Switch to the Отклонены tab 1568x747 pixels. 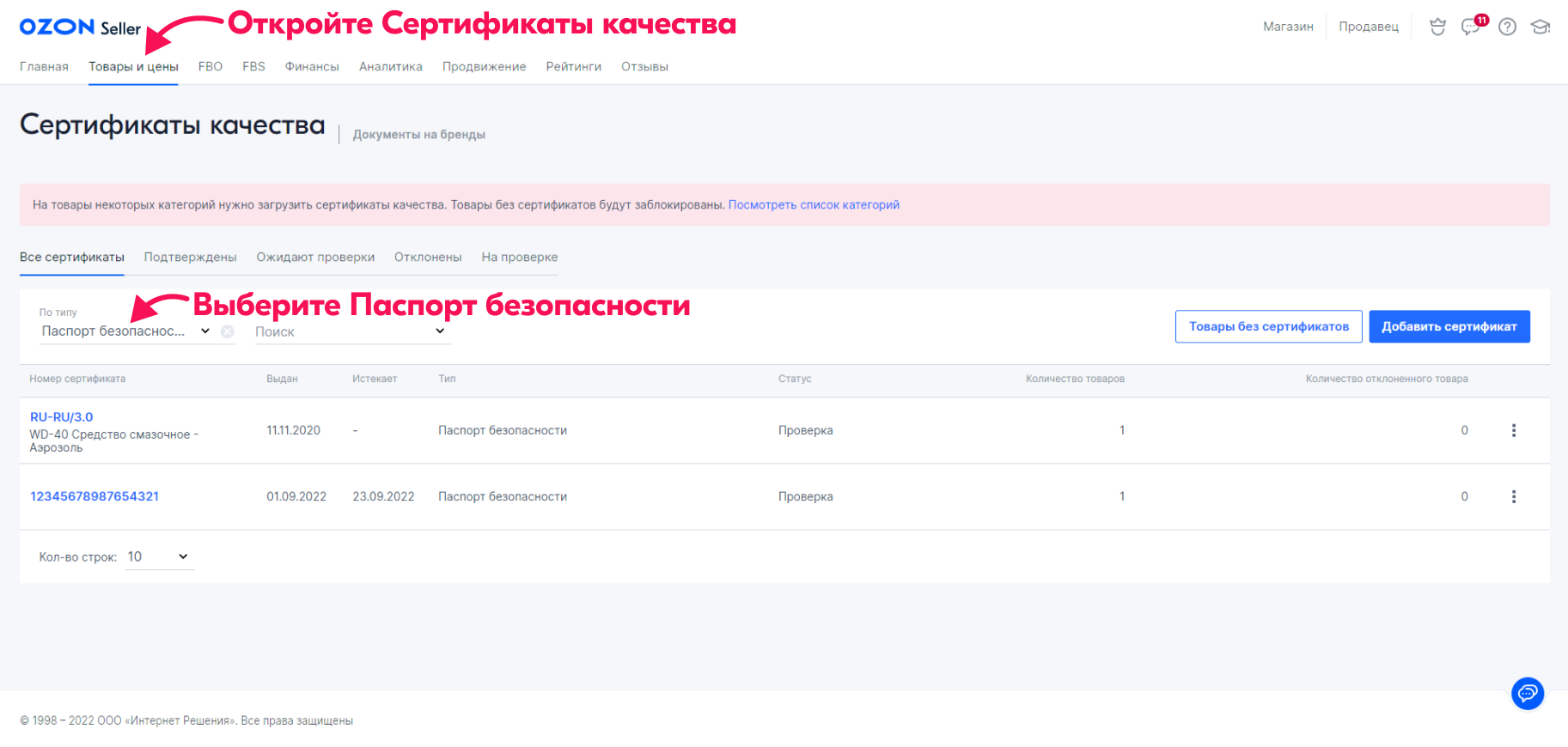point(428,257)
